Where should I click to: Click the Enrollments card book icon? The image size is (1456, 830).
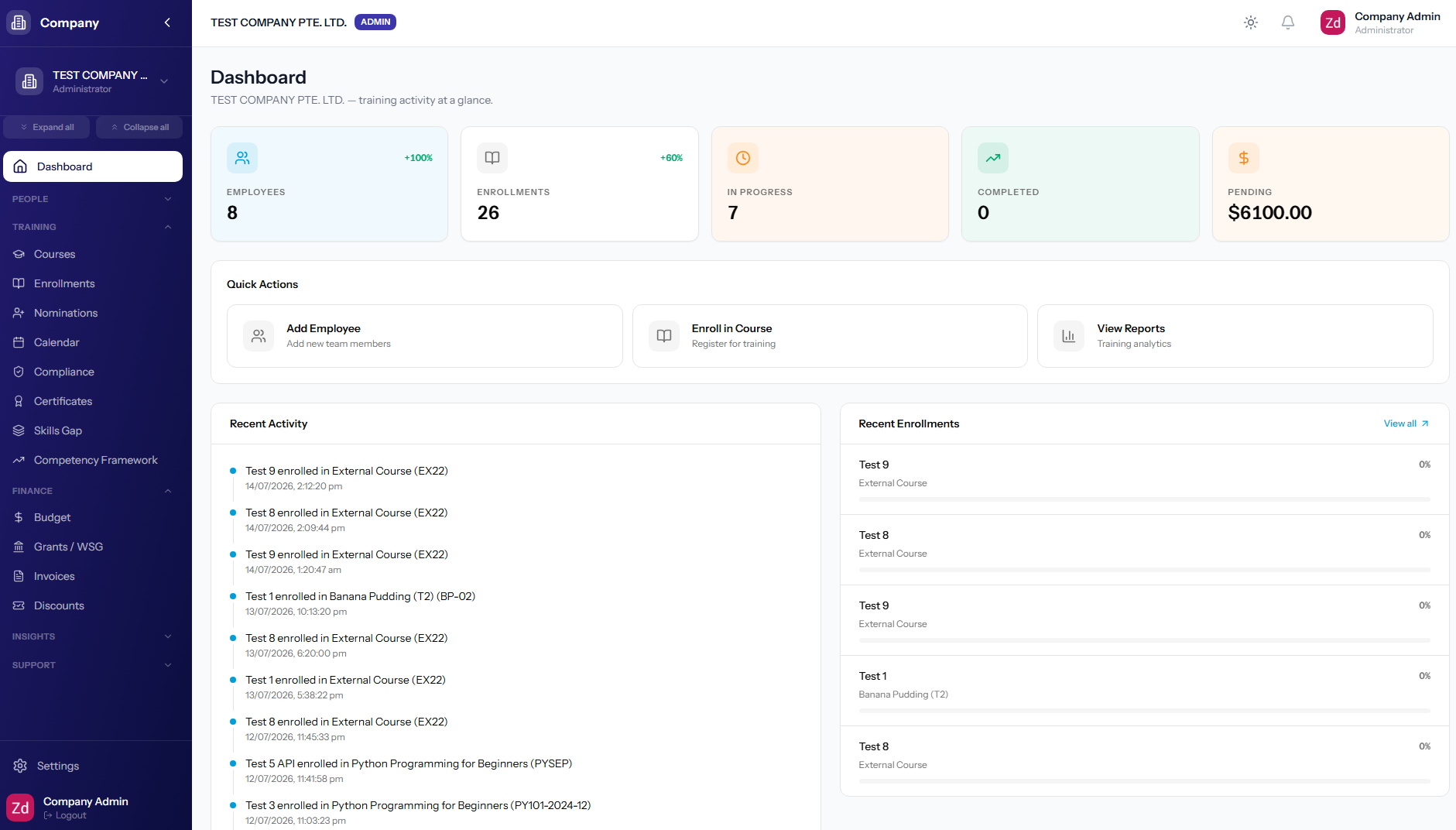[492, 158]
